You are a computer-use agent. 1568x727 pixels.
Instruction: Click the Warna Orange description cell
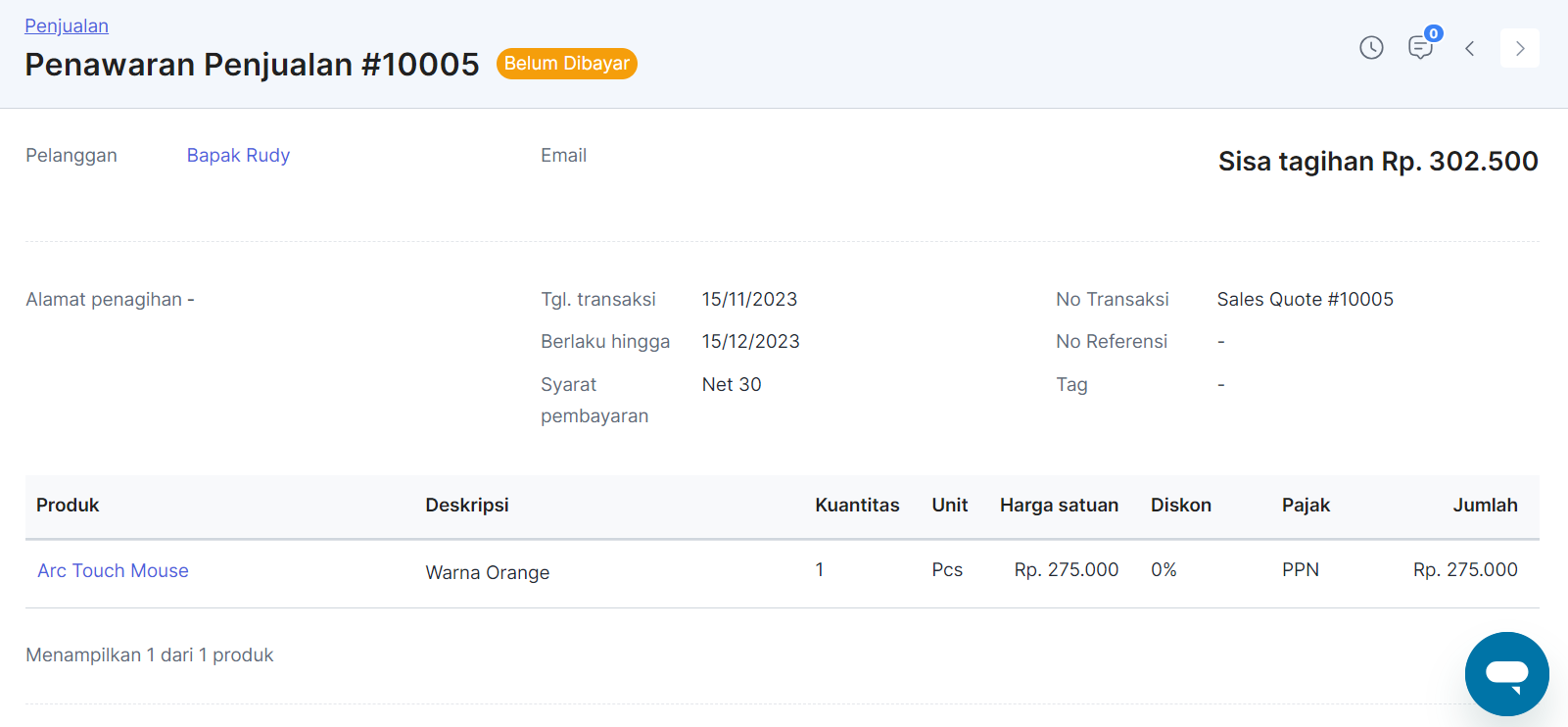(x=487, y=573)
